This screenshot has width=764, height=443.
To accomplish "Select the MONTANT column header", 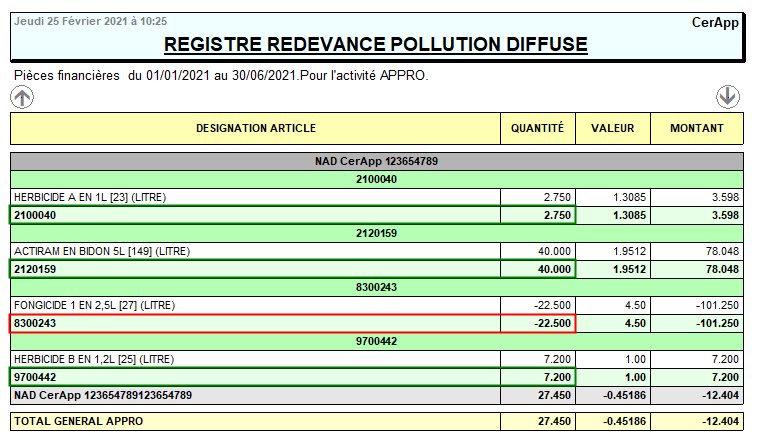I will [697, 128].
